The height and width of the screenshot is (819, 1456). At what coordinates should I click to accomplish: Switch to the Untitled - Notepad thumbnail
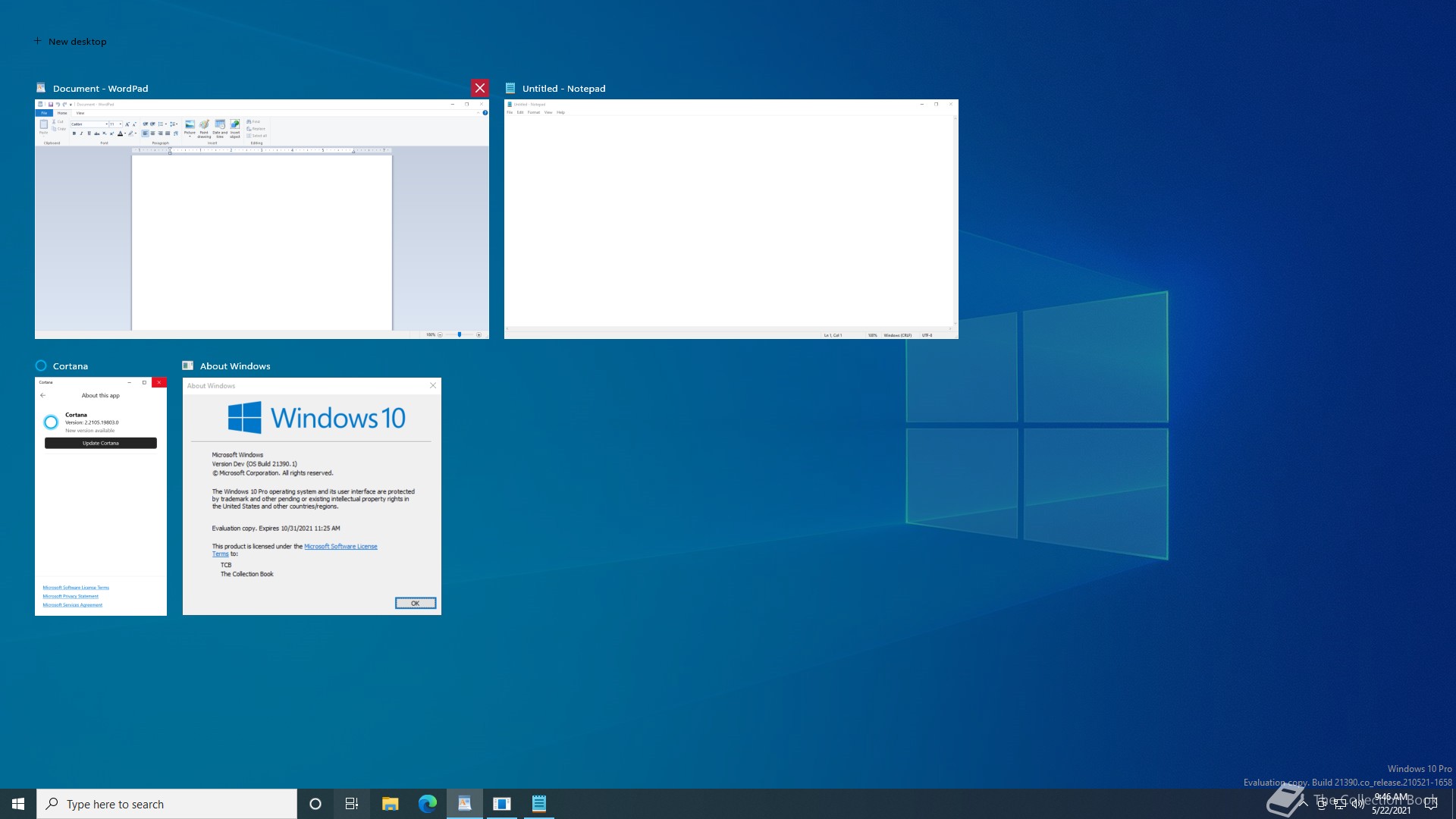pos(731,219)
